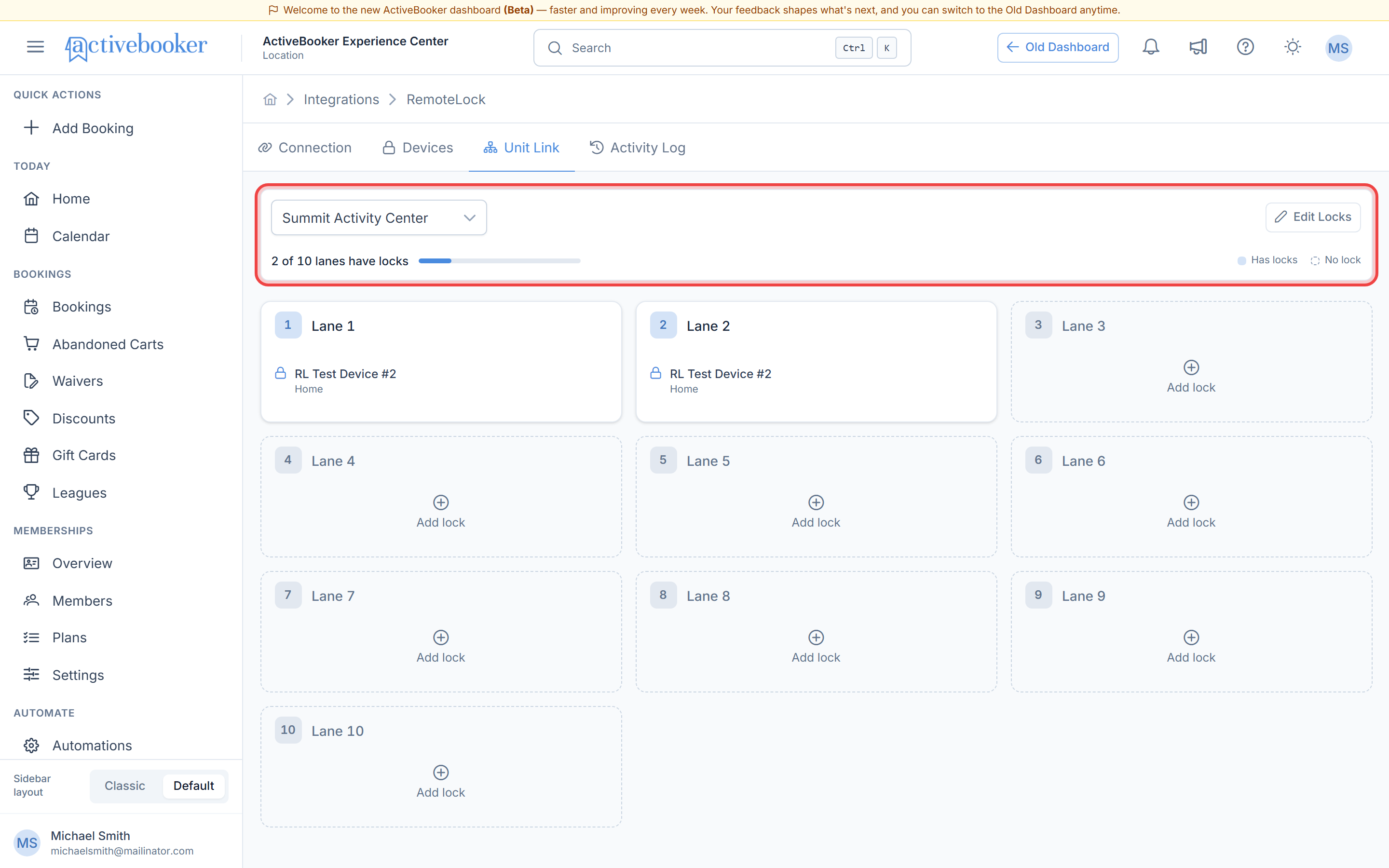Image resolution: width=1389 pixels, height=868 pixels.
Task: Add a lock to Lane 3
Action: pos(1191,377)
